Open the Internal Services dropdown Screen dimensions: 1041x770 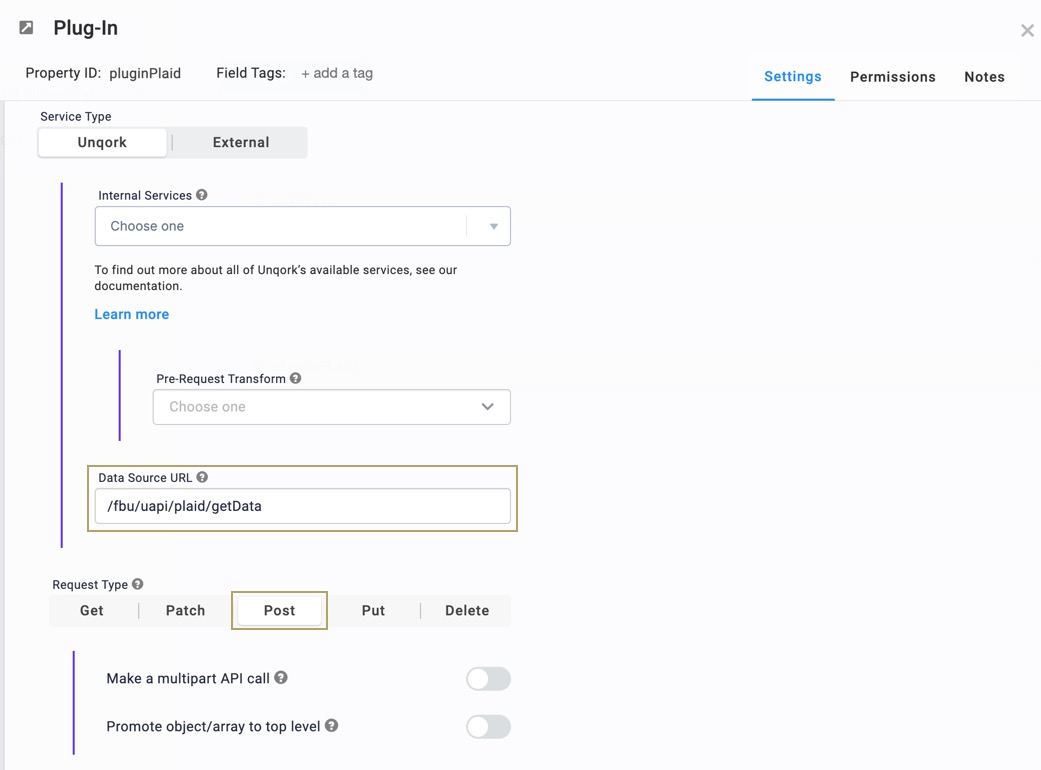(302, 226)
